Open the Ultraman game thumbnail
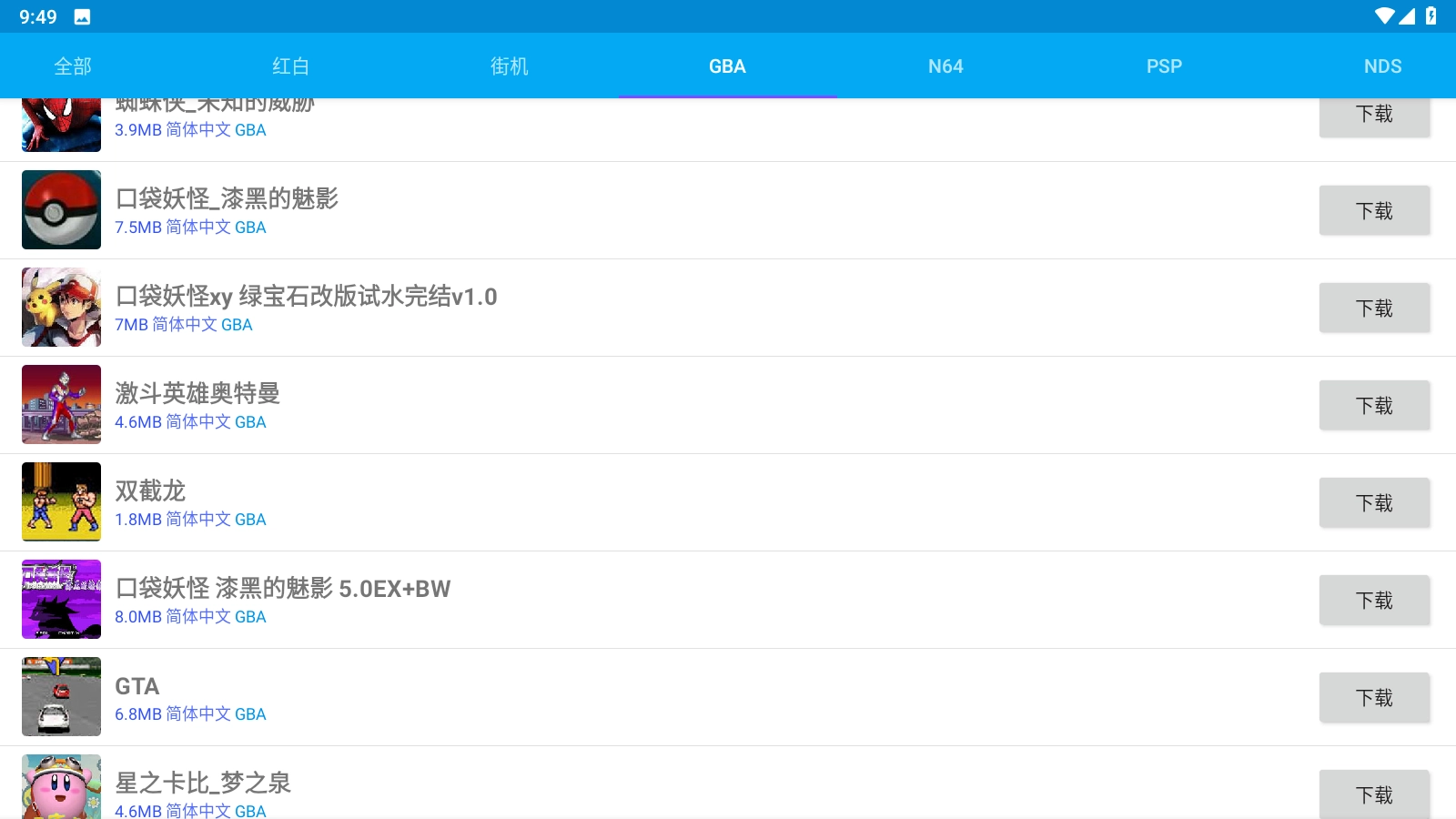The height and width of the screenshot is (819, 1456). 61,405
